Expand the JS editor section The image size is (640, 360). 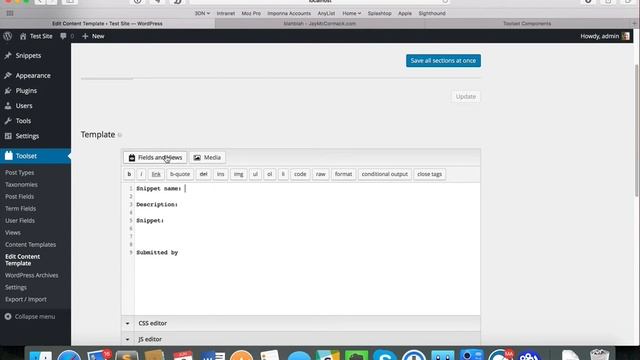pyautogui.click(x=301, y=339)
